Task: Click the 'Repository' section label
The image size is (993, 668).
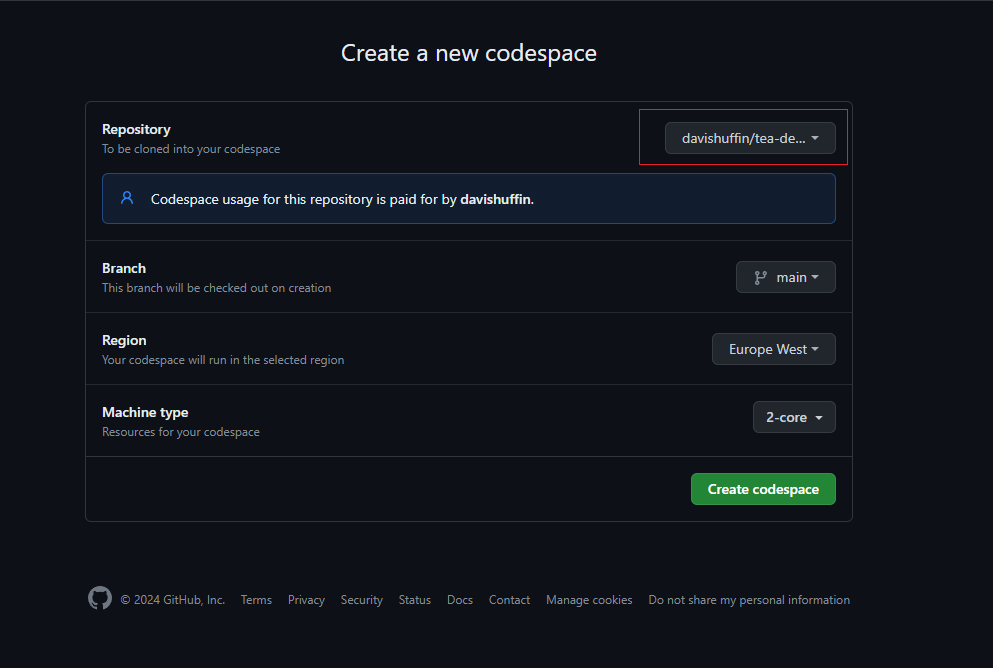Action: [136, 129]
